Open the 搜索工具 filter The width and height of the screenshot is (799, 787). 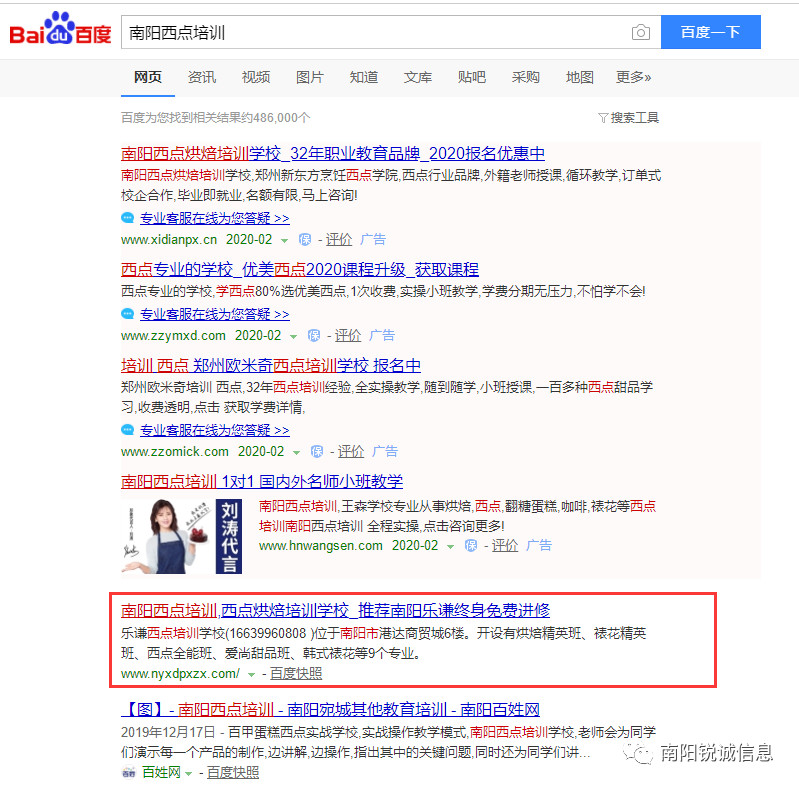tap(628, 118)
